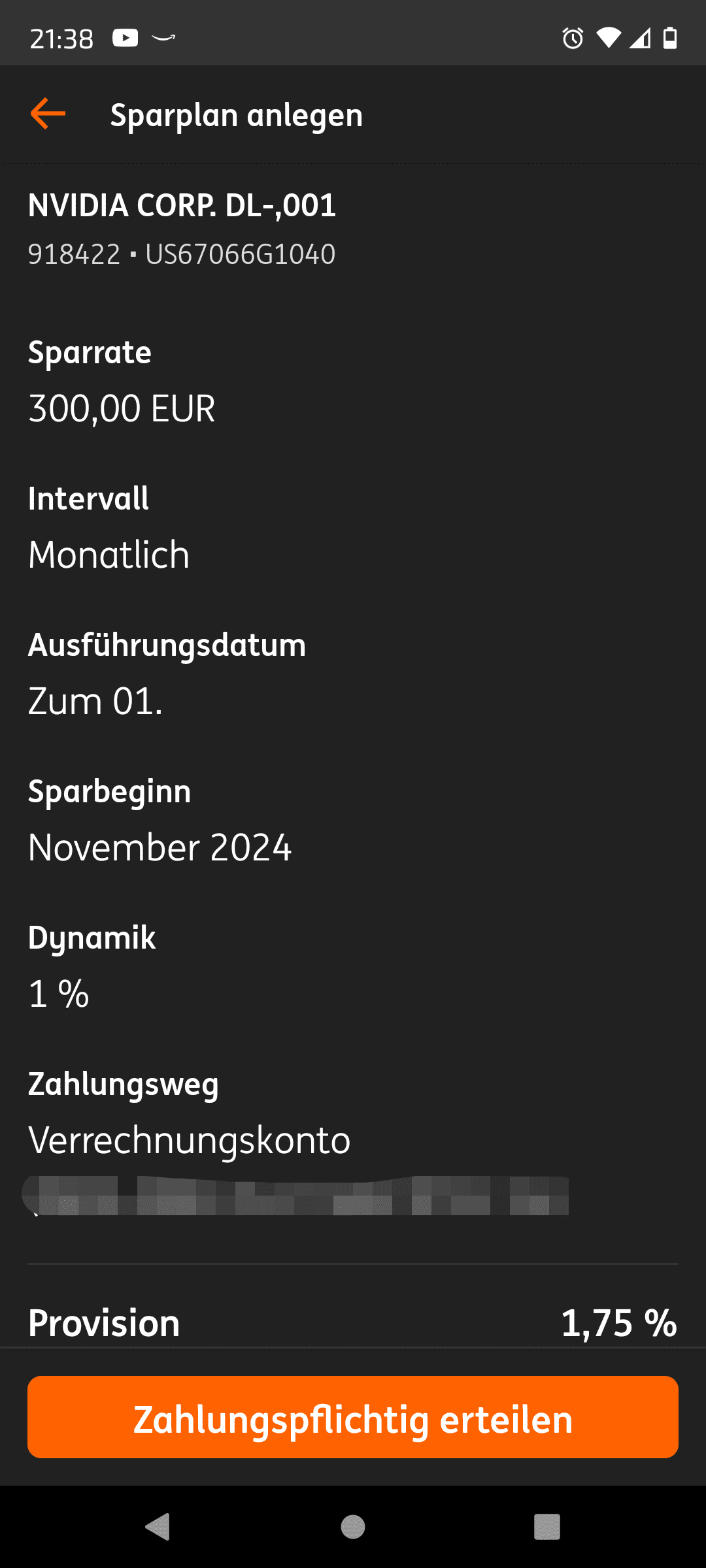This screenshot has width=706, height=1568.
Task: Tap the alarm clock status icon
Action: tap(573, 39)
